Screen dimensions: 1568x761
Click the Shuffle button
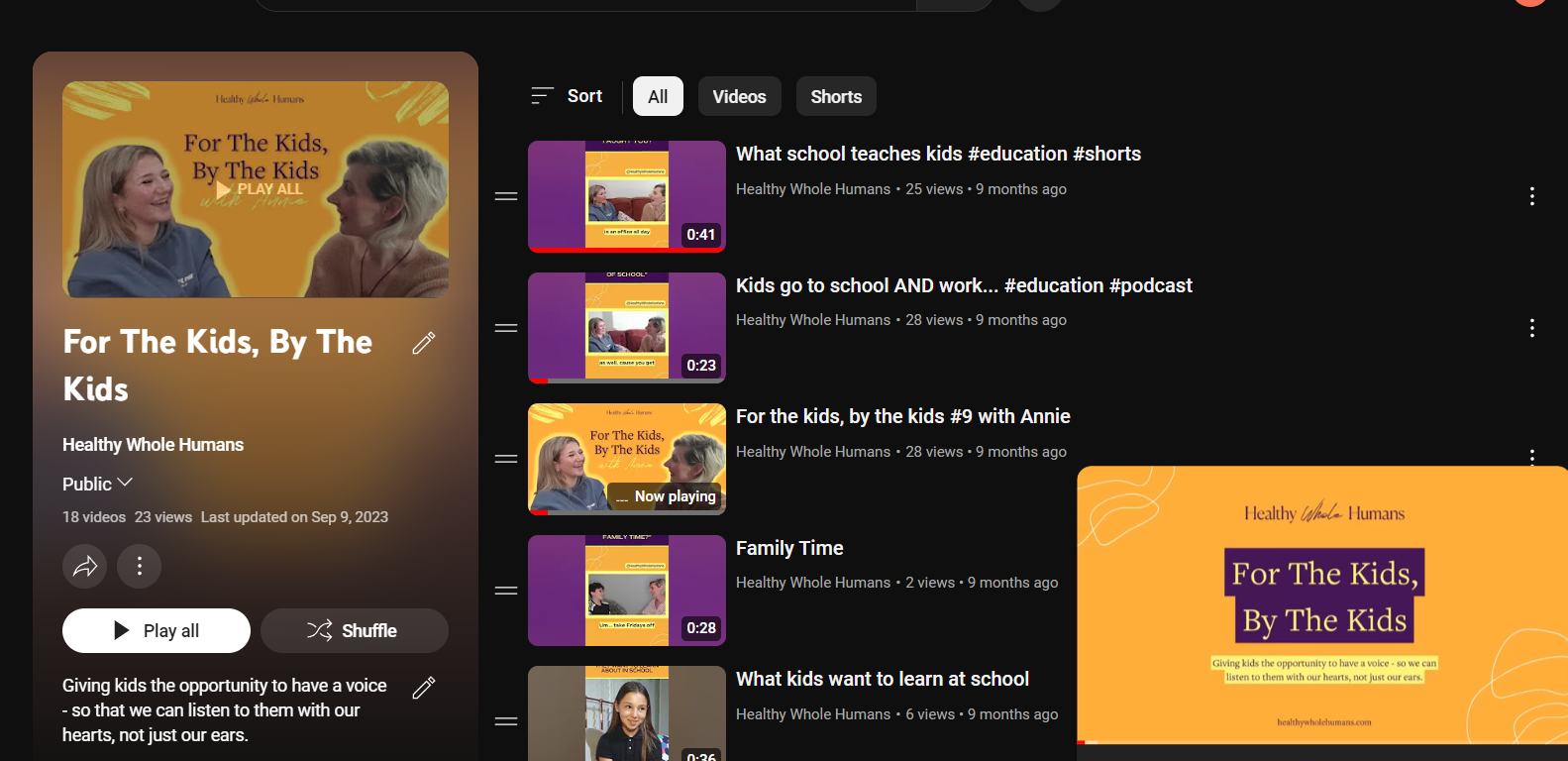click(x=355, y=630)
